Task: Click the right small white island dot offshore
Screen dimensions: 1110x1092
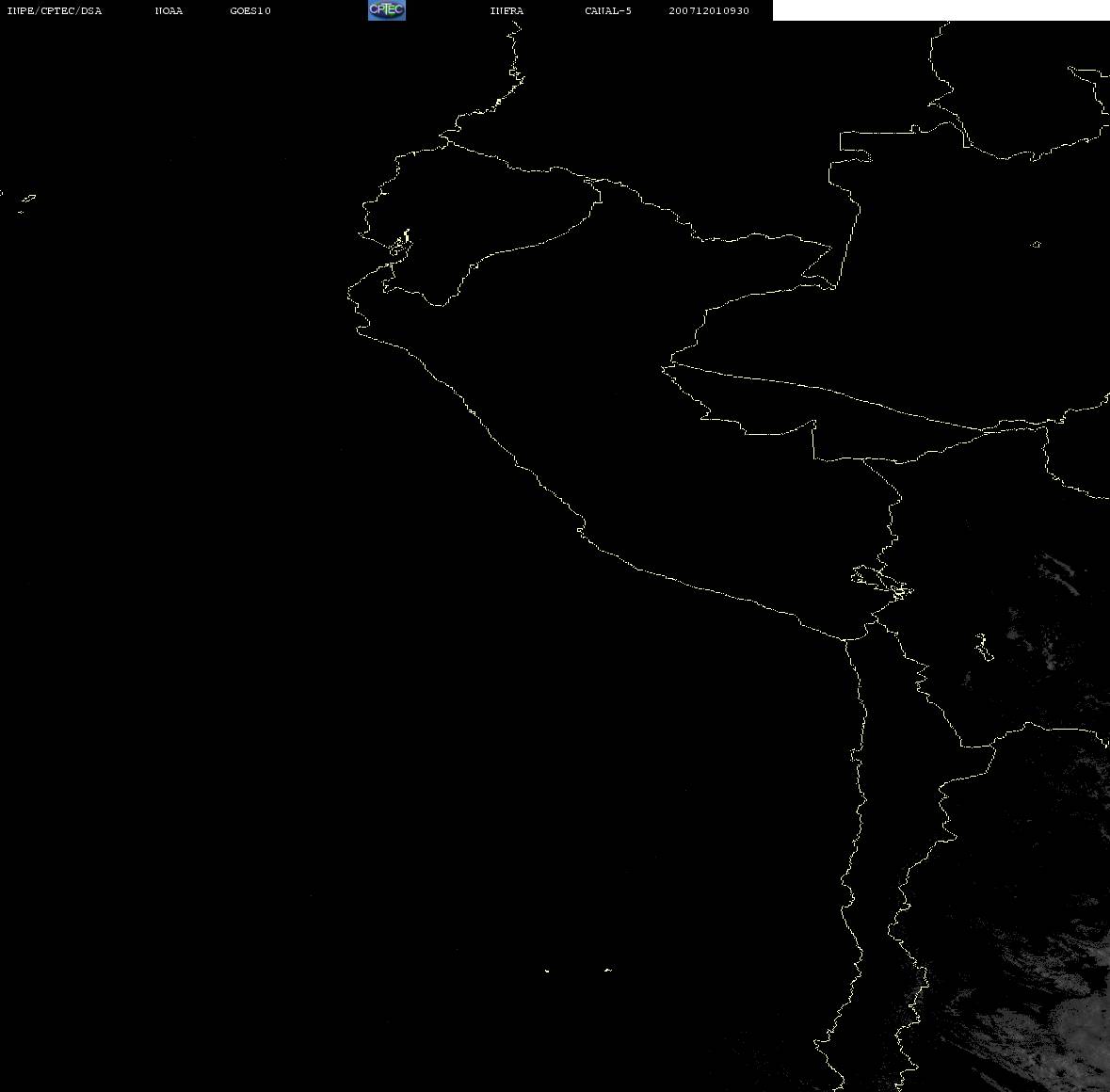Action: [608, 970]
